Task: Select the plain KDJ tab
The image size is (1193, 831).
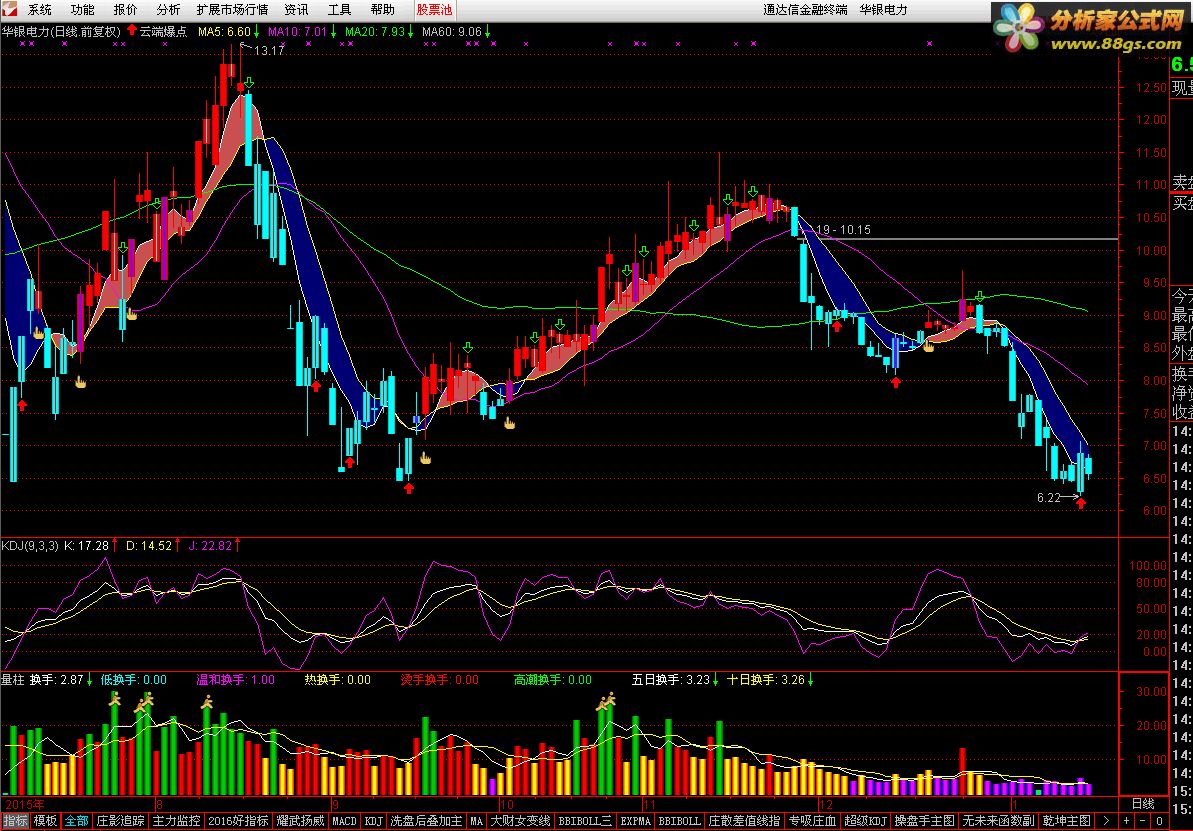Action: [374, 821]
